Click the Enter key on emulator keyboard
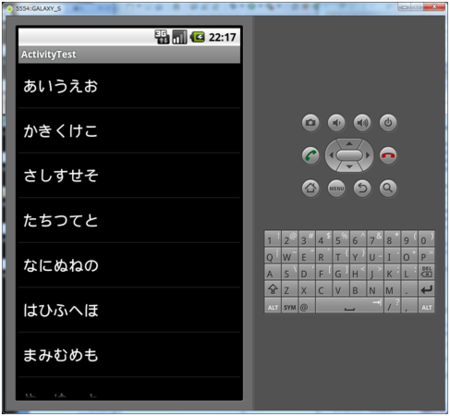 pyautogui.click(x=426, y=289)
